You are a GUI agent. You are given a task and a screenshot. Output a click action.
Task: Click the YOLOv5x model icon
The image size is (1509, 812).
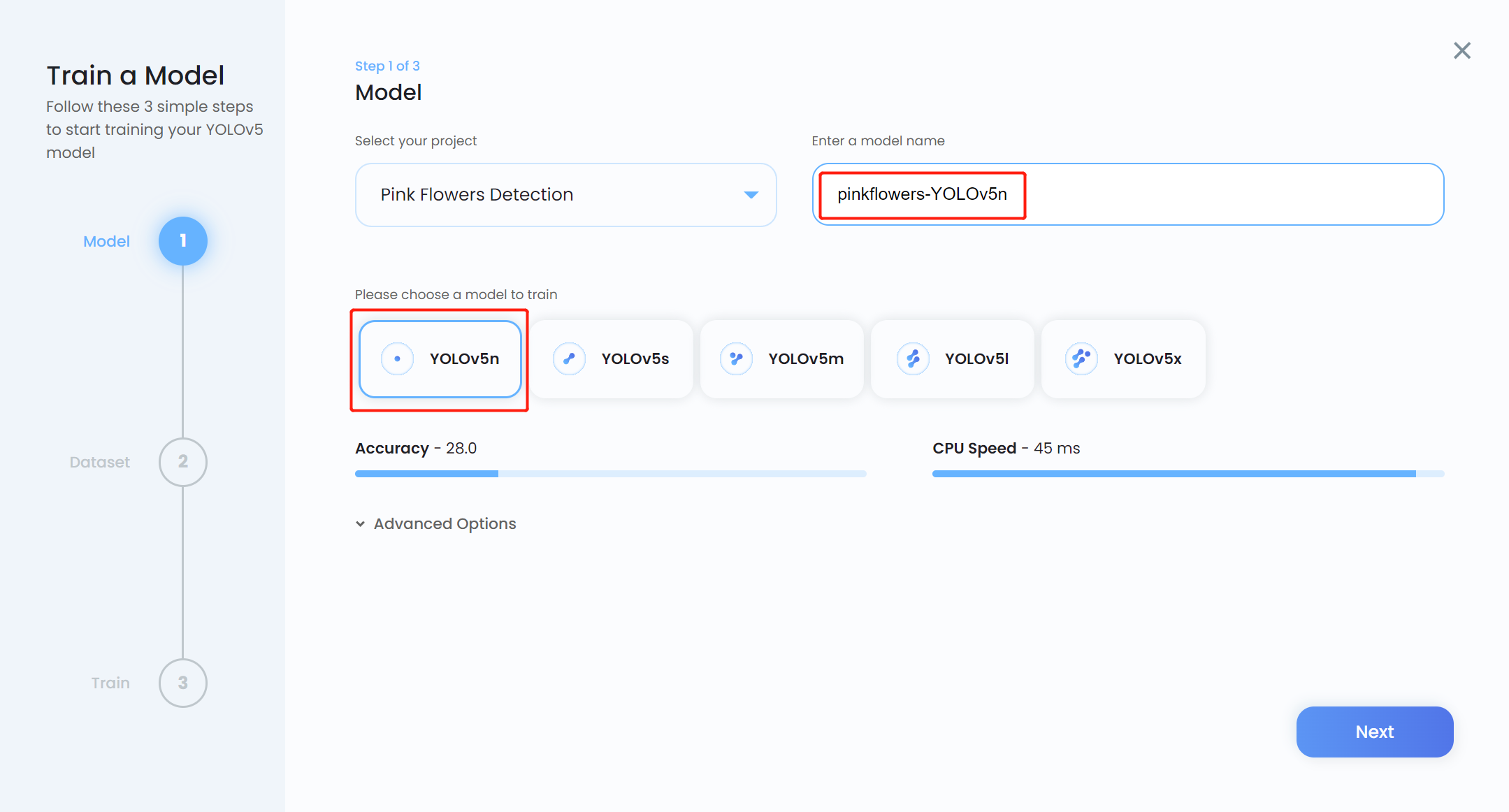[x=1081, y=359]
